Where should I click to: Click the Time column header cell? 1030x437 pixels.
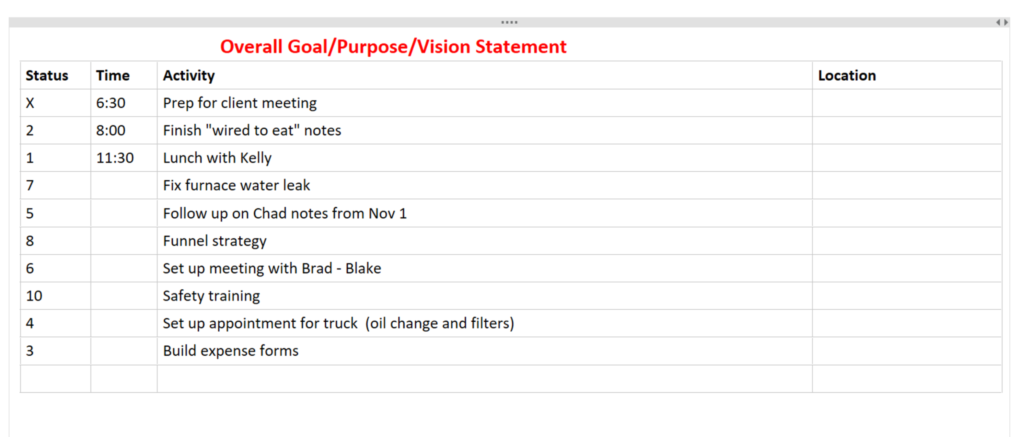click(124, 76)
